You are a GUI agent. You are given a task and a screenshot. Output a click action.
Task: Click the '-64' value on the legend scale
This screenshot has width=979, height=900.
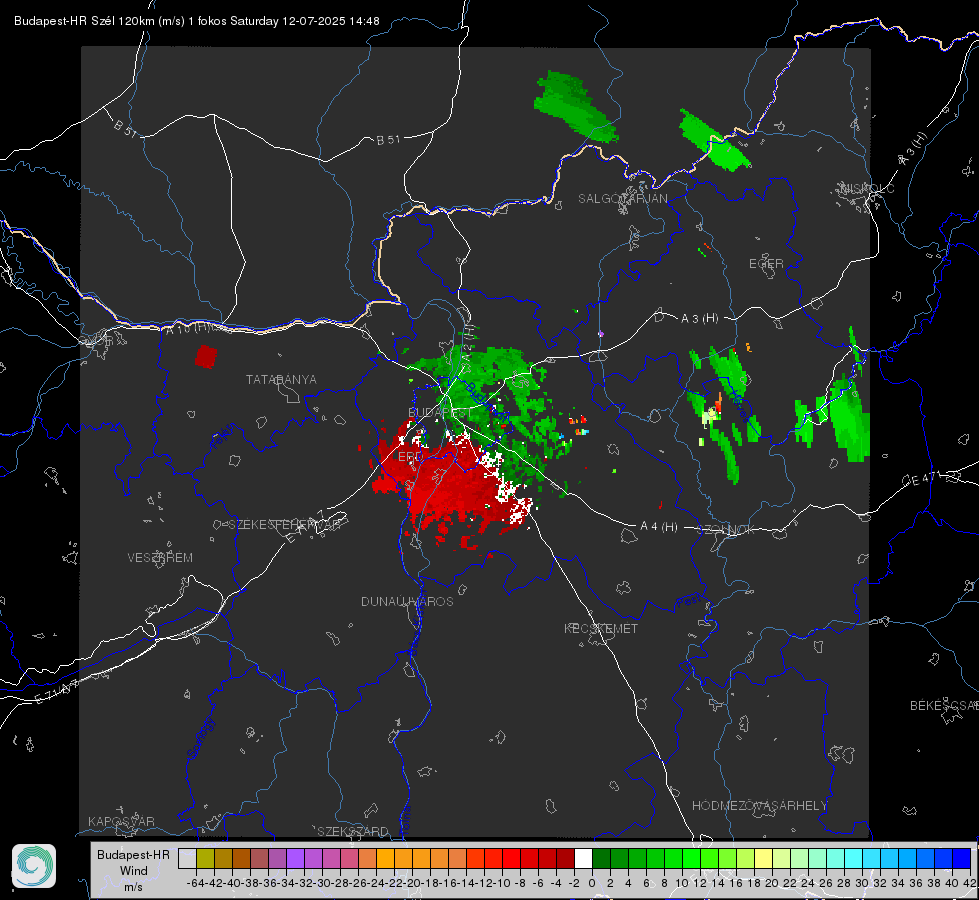[x=195, y=883]
